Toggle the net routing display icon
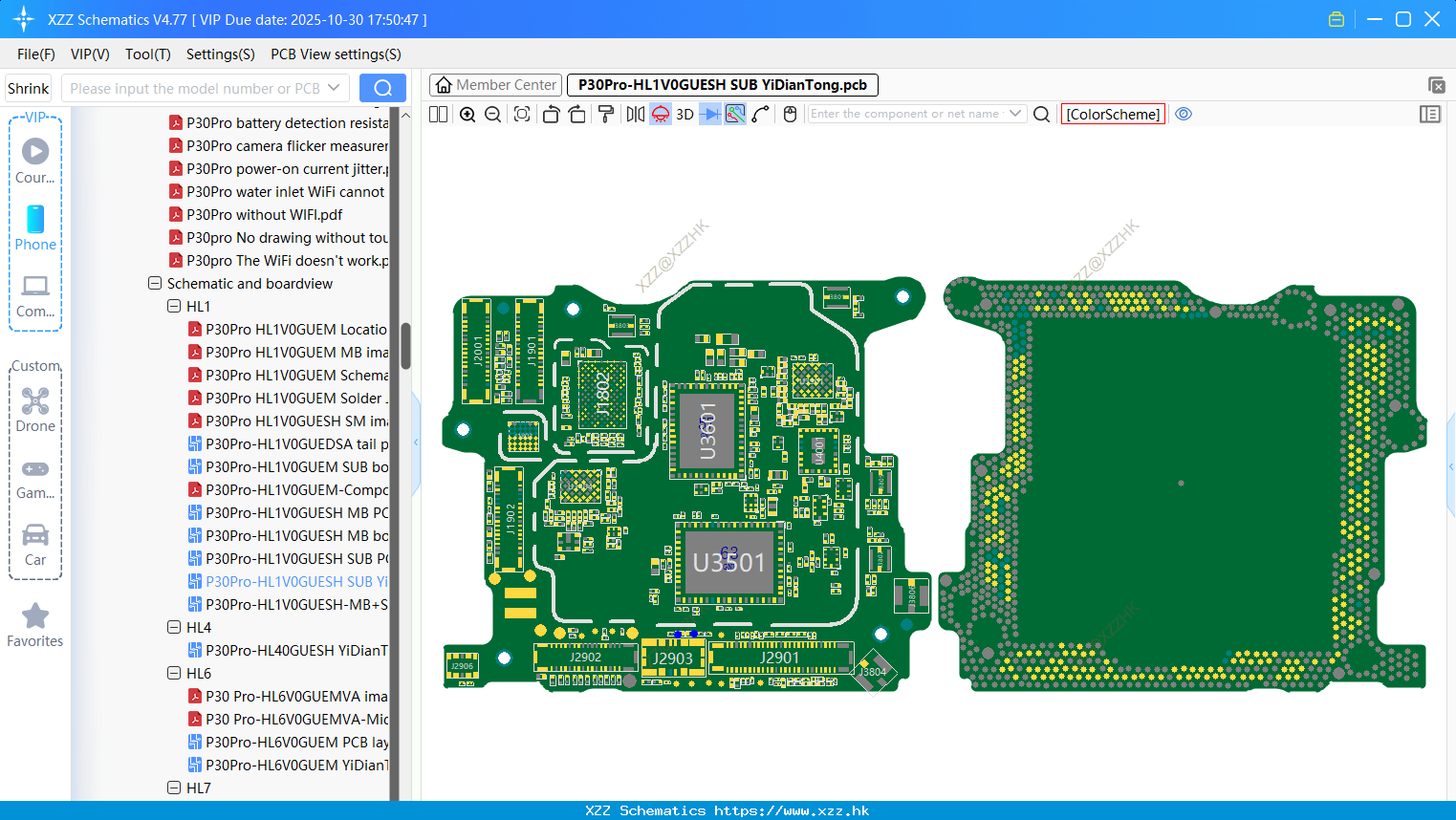The height and width of the screenshot is (820, 1456). click(x=735, y=114)
